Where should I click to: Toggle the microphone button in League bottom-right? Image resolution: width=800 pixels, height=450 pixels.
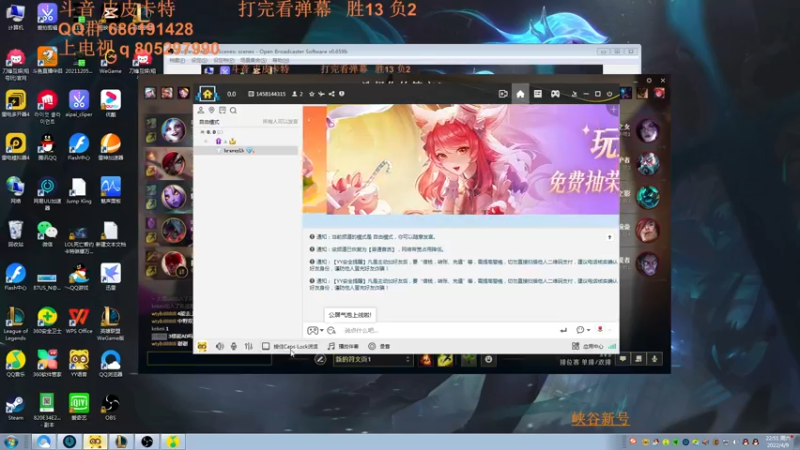tap(655, 359)
